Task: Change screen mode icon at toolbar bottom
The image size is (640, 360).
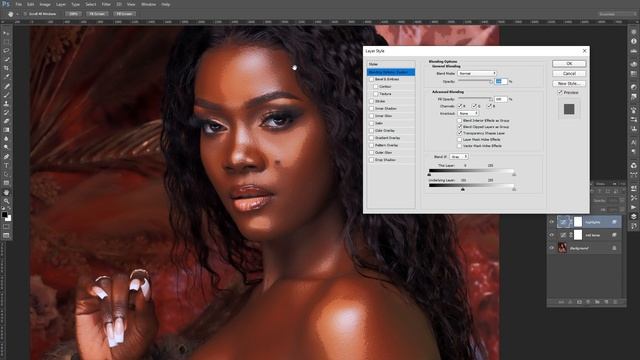Action: pyautogui.click(x=6, y=236)
